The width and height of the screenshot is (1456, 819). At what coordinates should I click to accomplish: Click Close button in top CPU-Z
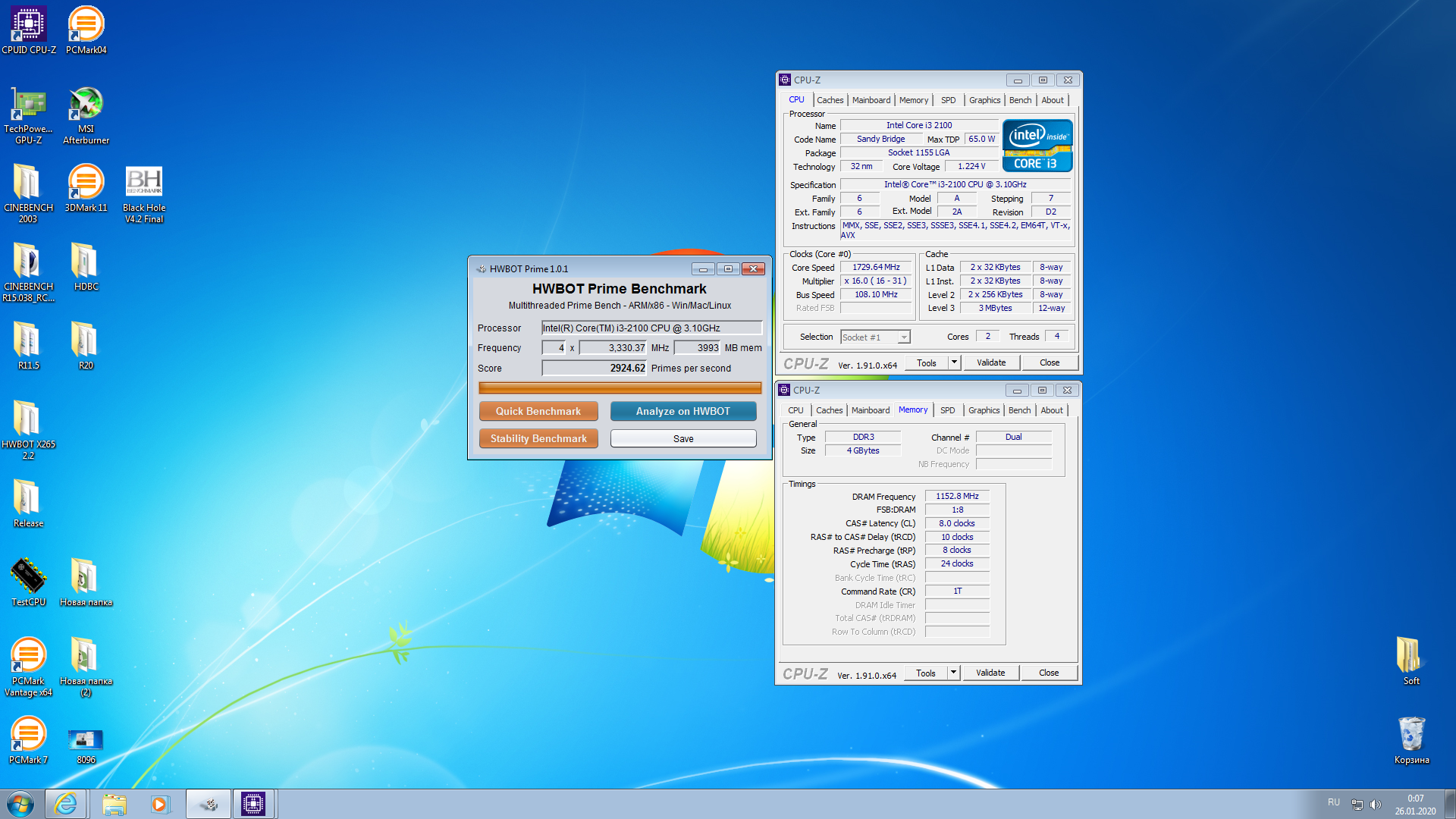coord(1050,362)
